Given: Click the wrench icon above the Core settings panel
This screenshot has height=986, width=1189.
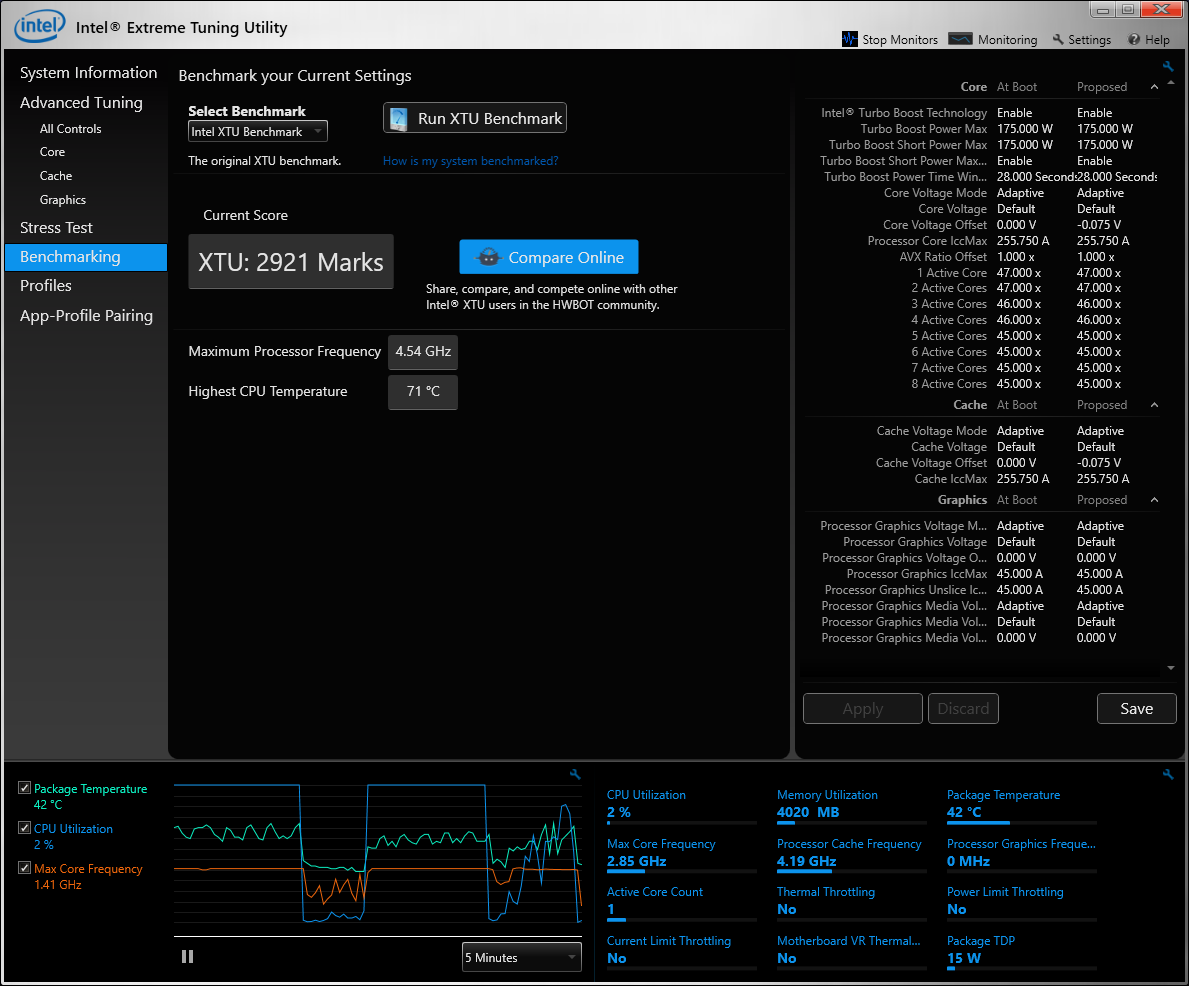Looking at the screenshot, I should point(1168,66).
